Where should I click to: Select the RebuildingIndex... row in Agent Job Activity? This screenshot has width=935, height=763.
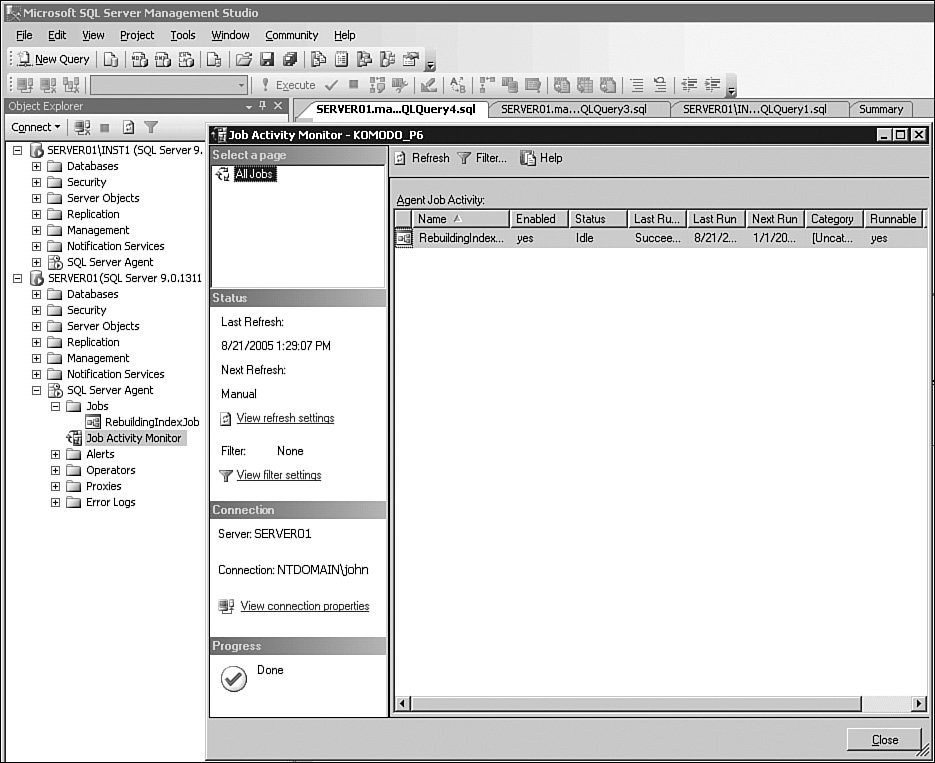[661, 238]
